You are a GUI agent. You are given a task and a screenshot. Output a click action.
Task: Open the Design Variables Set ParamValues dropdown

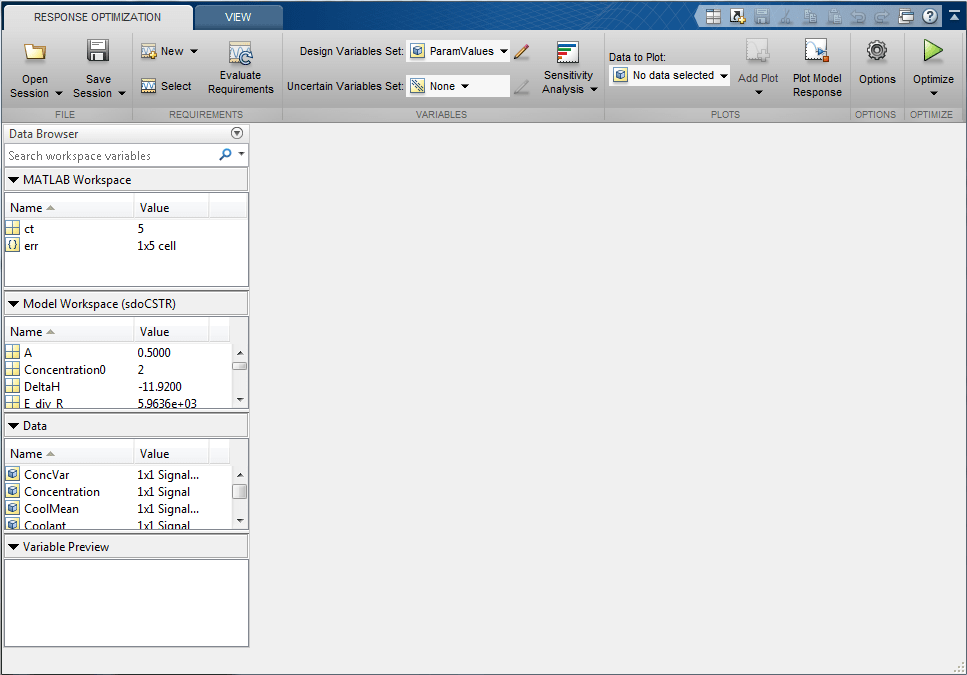pyautogui.click(x=458, y=51)
